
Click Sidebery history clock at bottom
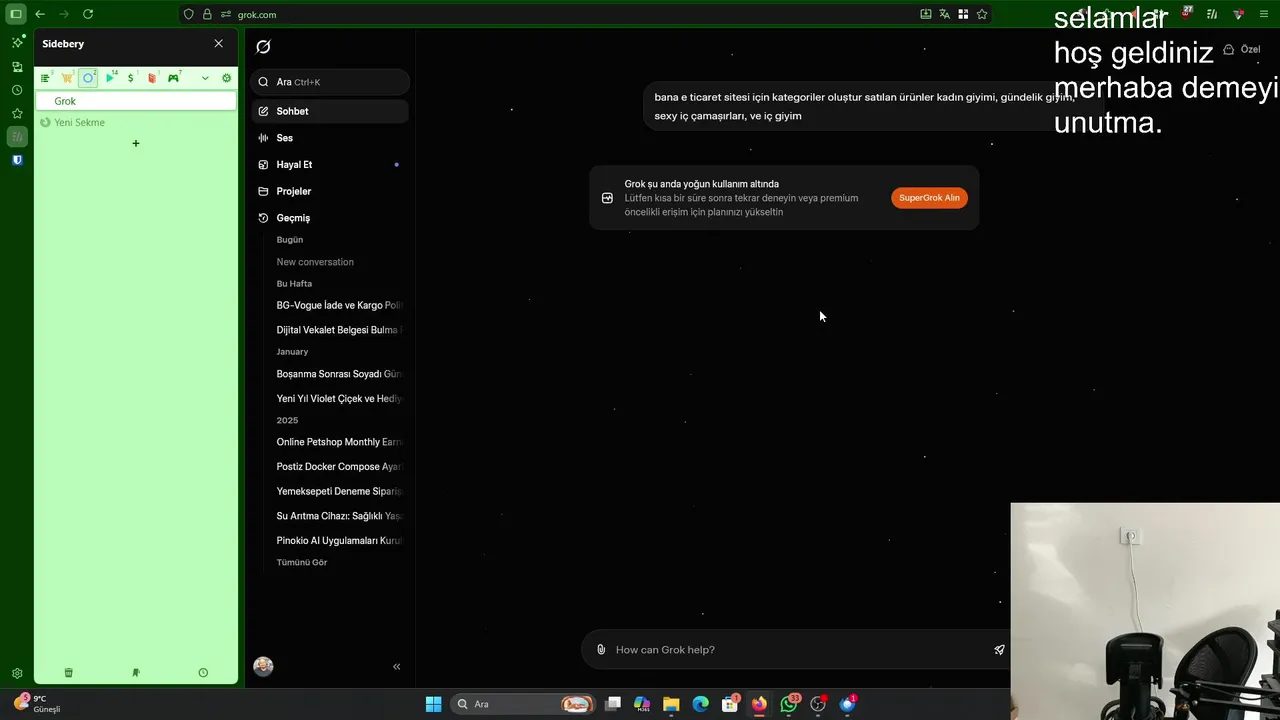203,673
